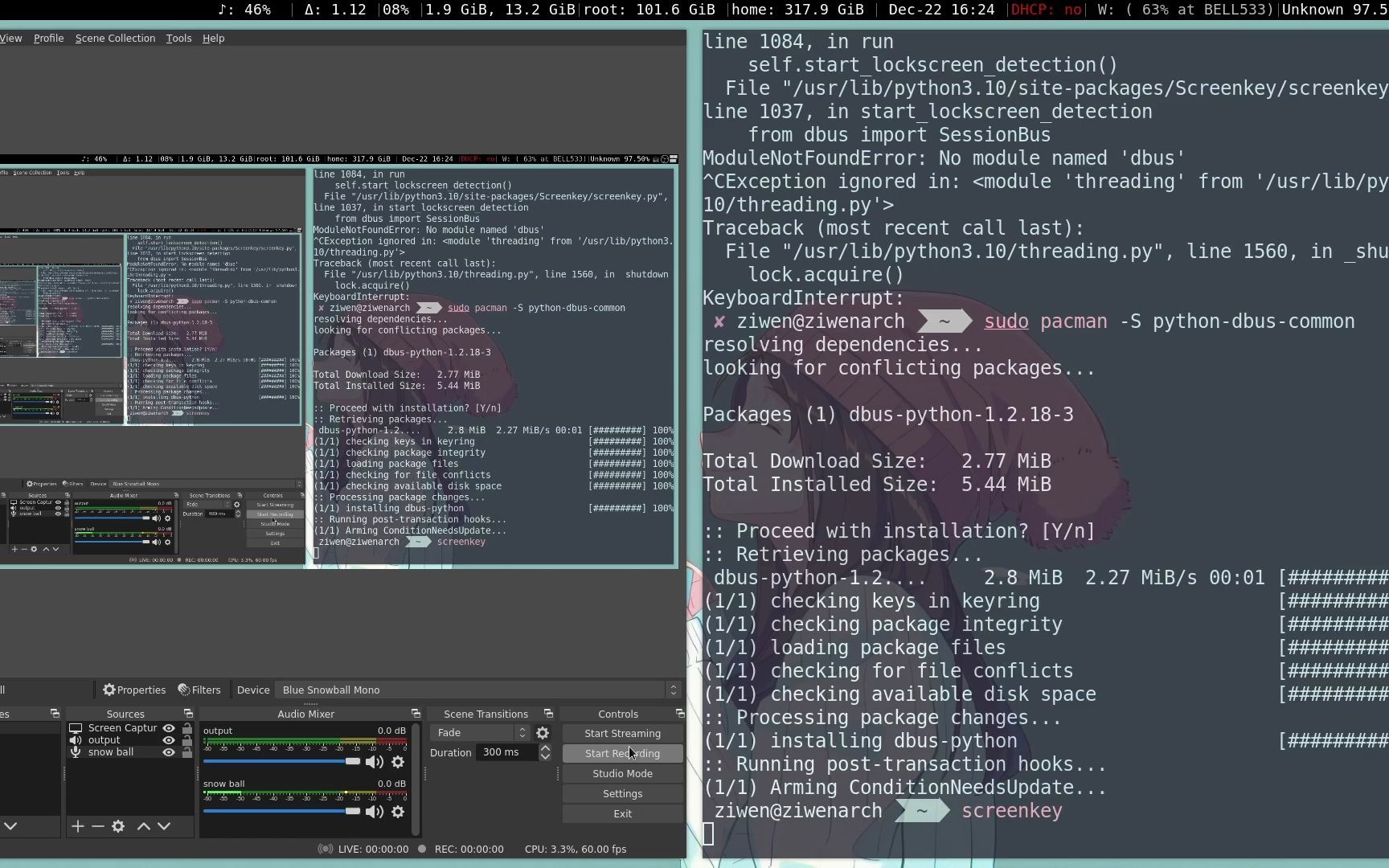Viewport: 1389px width, 868px height.
Task: Click Start Recording
Action: point(622,753)
